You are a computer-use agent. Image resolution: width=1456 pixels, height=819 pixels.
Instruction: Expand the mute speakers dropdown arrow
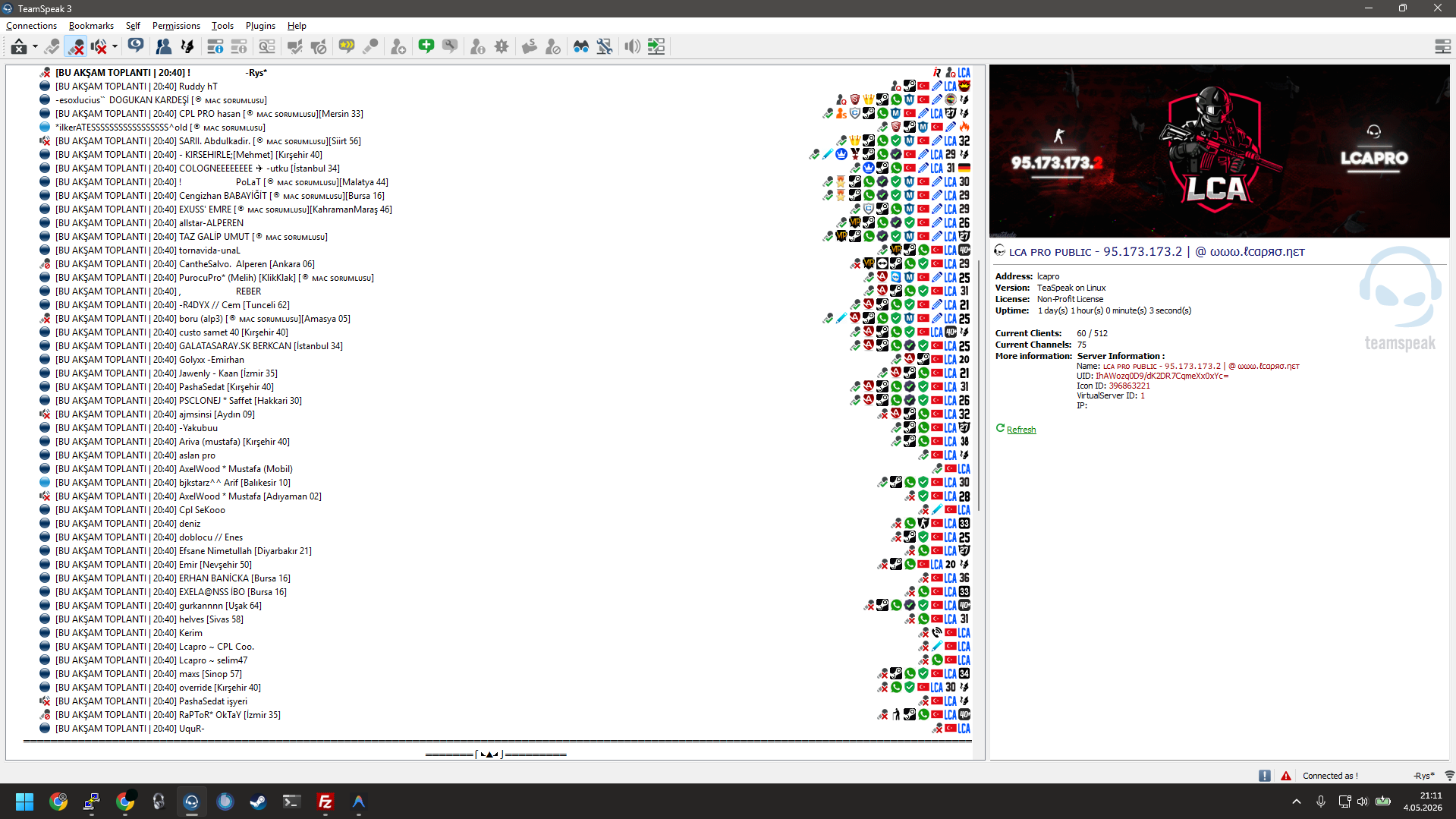coord(115,46)
